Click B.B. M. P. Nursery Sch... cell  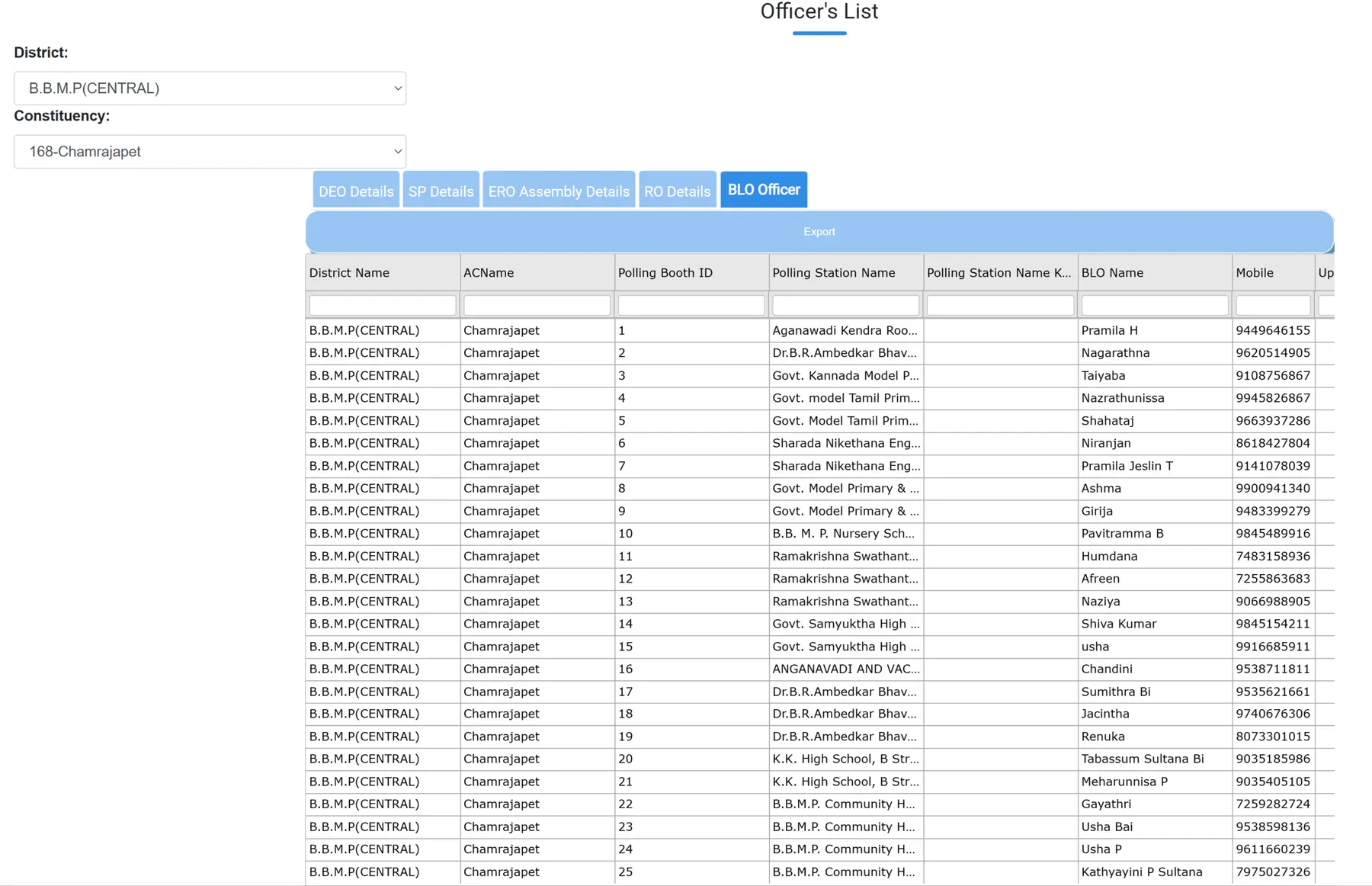843,534
